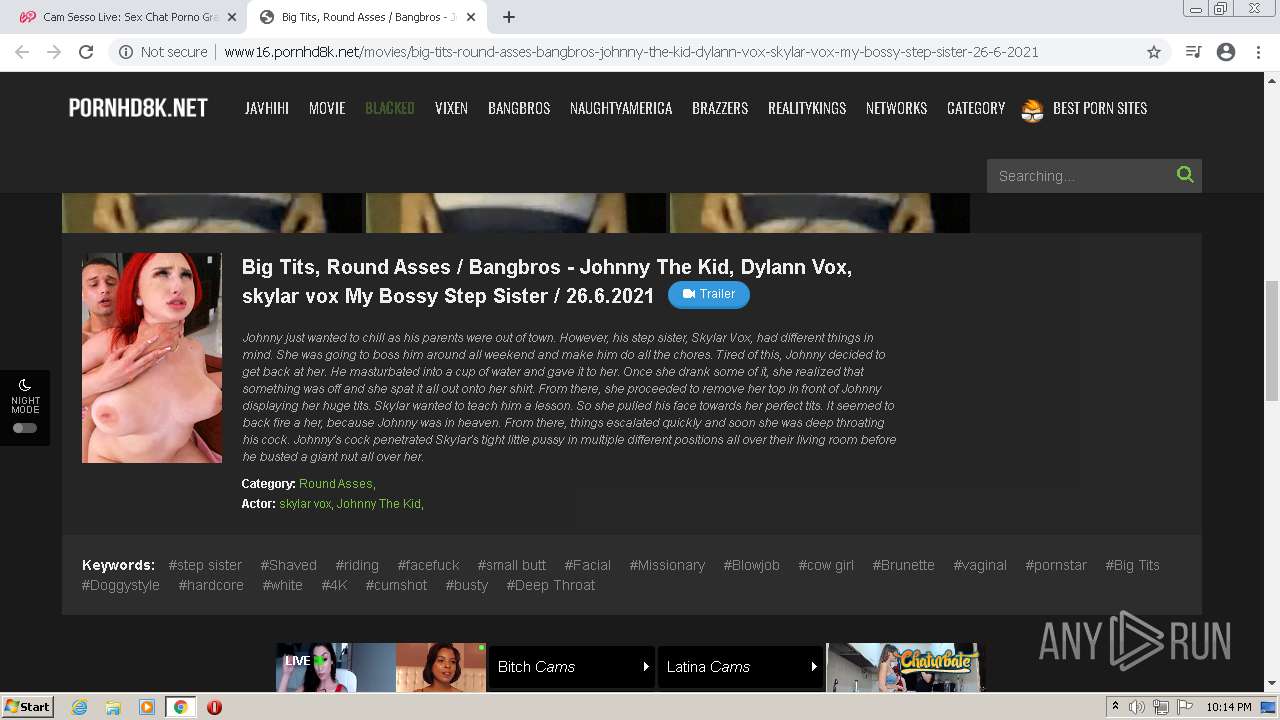Click the PORNHD8K.NET site logo

pyautogui.click(x=138, y=108)
